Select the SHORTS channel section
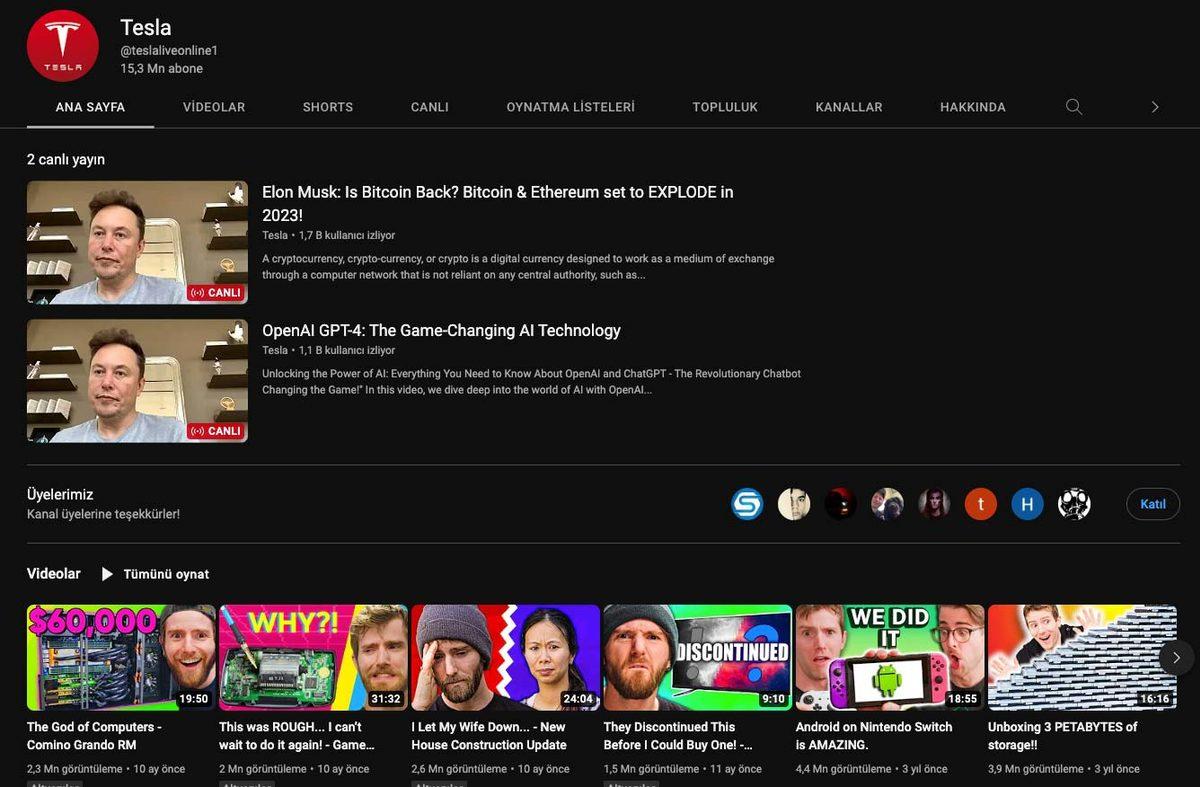This screenshot has width=1200, height=787. tap(327, 106)
